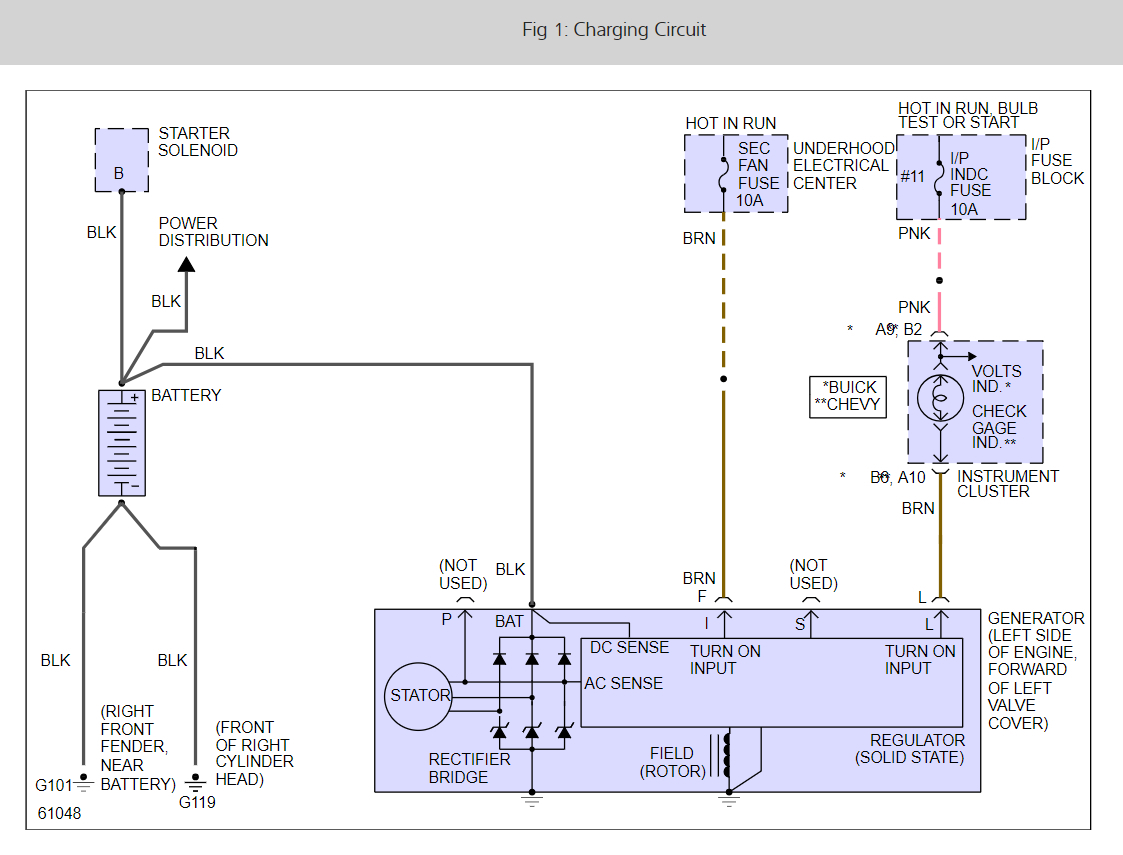
Task: Click the 'RECTIFIER BRIDGE' label
Action: coord(469,768)
